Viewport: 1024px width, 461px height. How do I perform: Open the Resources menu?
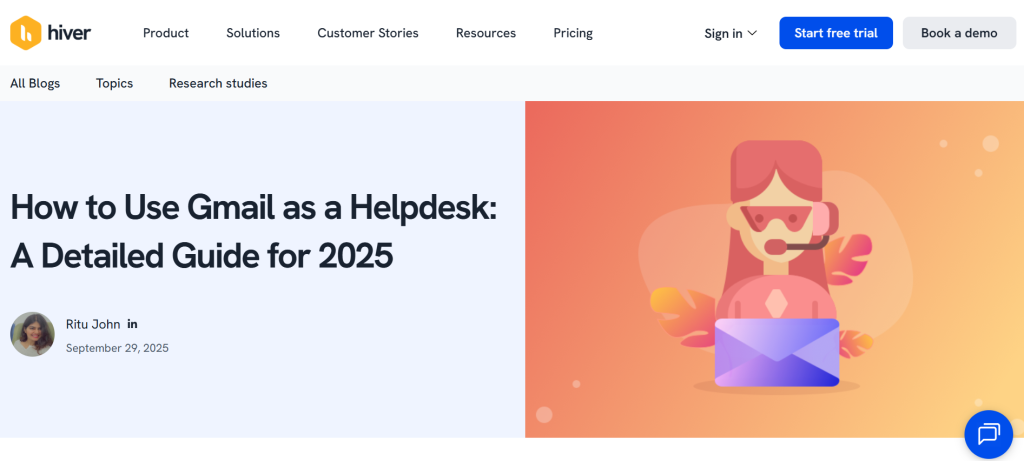tap(486, 33)
